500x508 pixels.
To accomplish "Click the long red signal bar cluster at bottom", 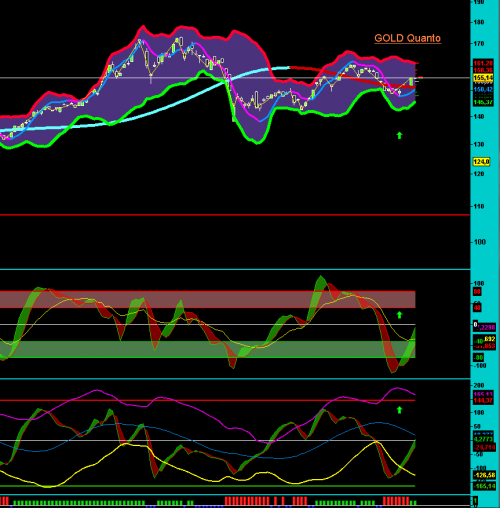I will 247,500.
